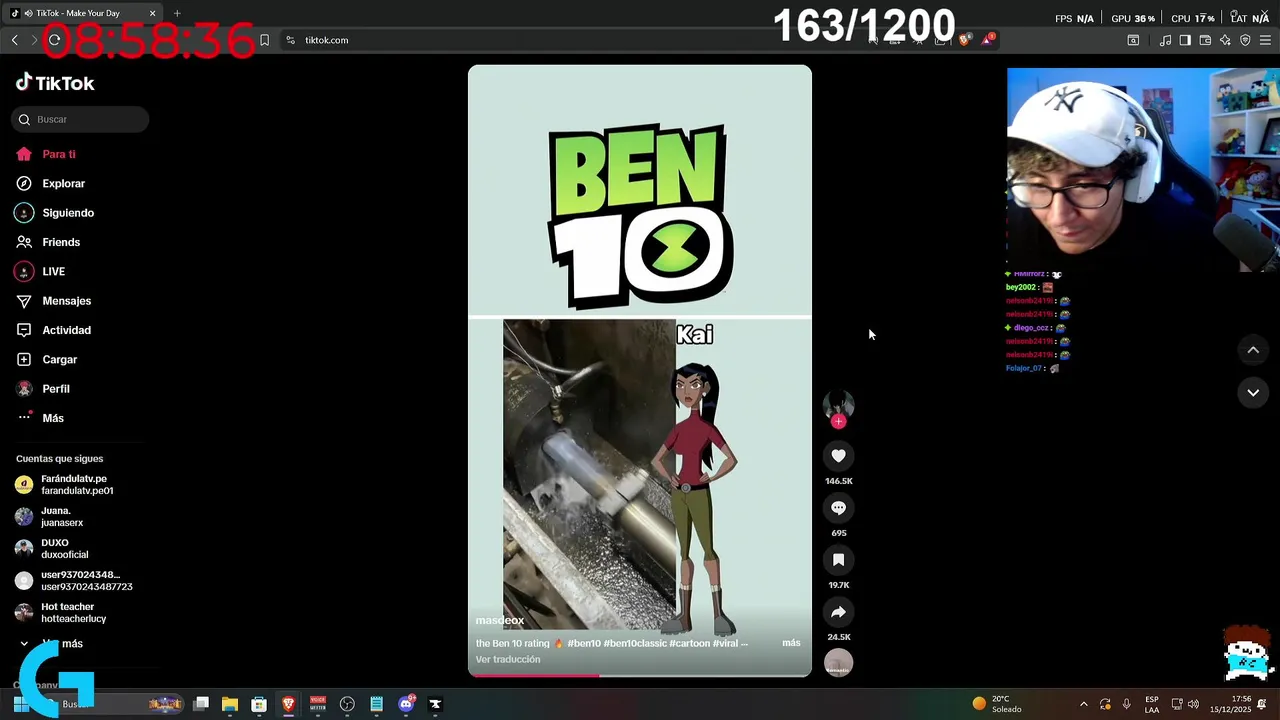
Task: Click the browser back arrow
Action: pos(14,40)
